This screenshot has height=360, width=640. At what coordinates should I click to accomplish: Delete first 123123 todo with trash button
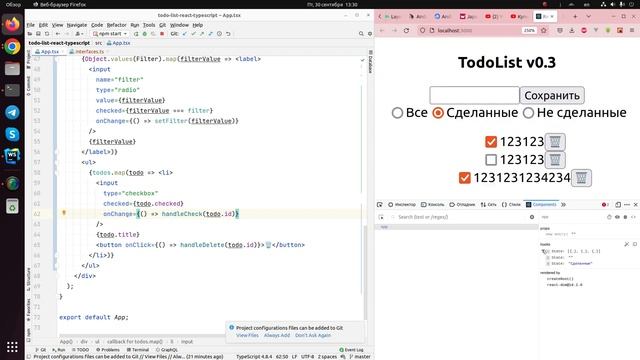555,142
